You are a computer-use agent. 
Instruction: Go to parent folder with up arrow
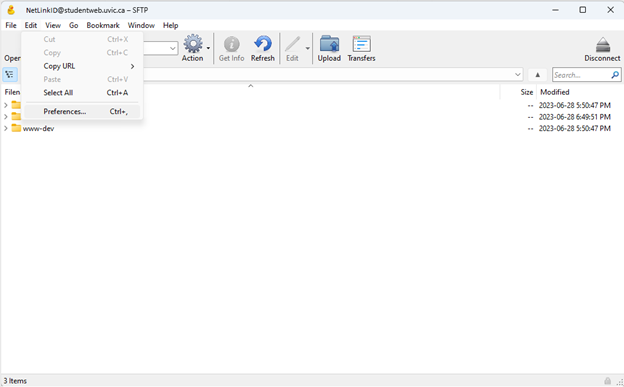coord(537,75)
